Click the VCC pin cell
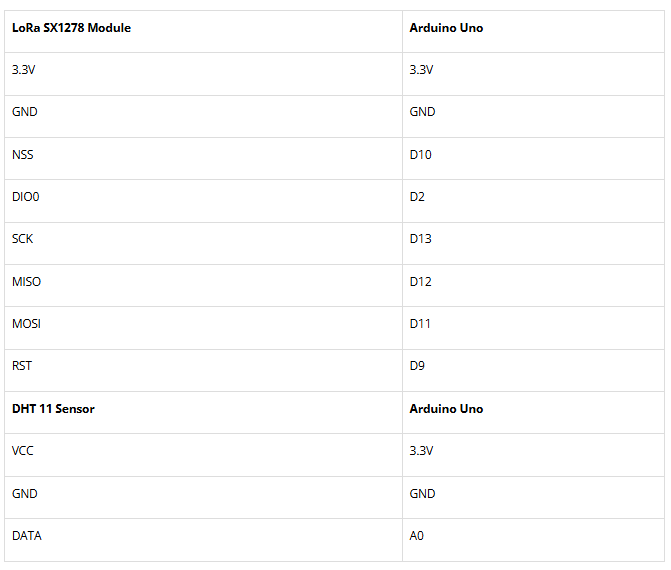 coord(23,451)
